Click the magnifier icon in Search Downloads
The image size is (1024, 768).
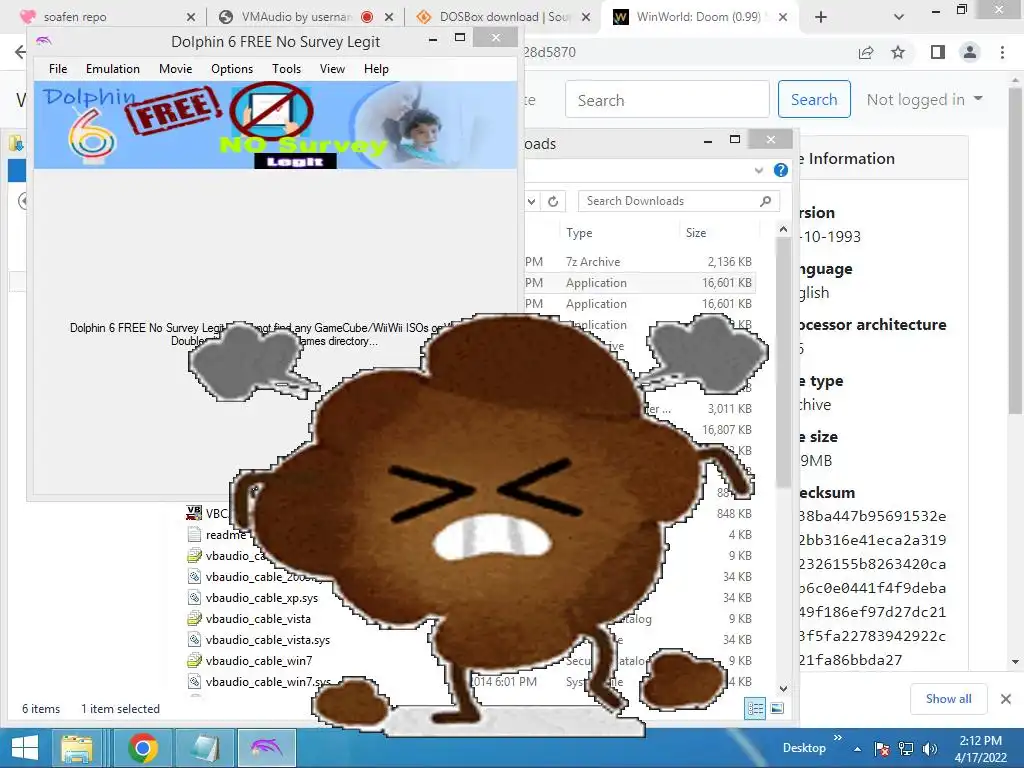click(765, 201)
